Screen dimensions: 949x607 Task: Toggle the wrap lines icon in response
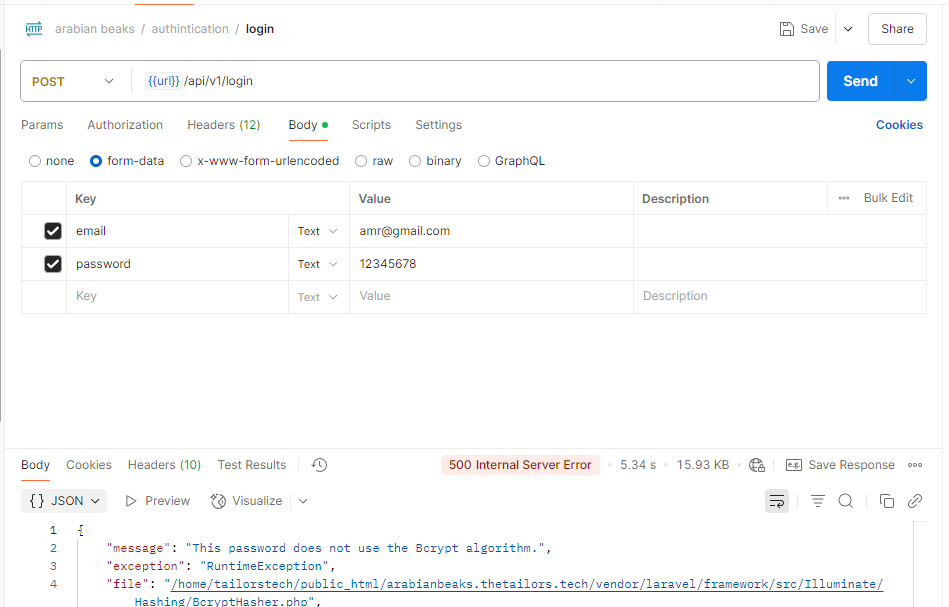click(777, 501)
